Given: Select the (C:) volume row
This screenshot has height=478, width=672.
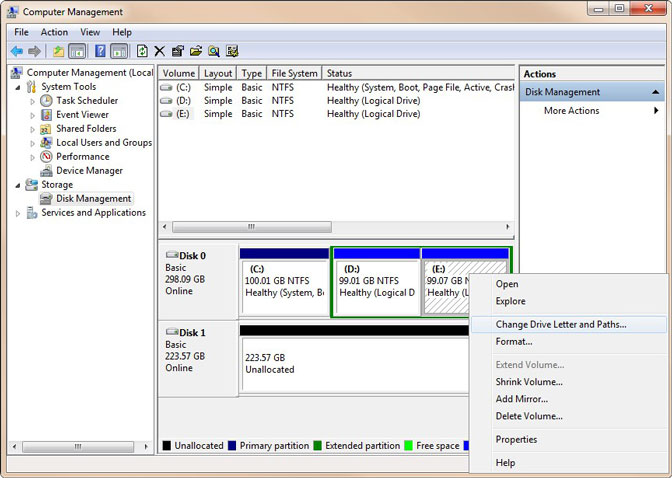Looking at the screenshot, I should coord(336,87).
